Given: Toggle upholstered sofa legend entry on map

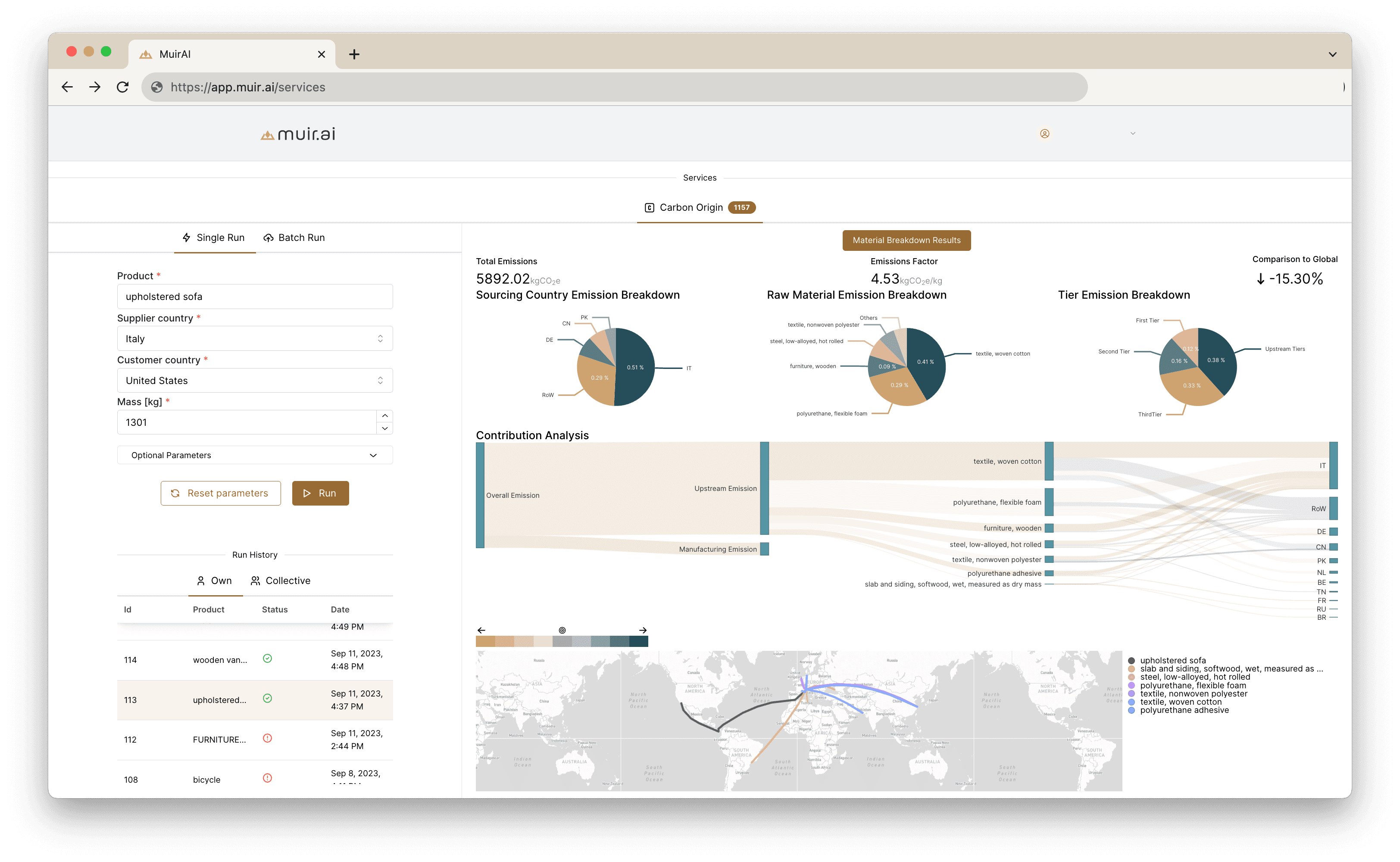Looking at the screenshot, I should pyautogui.click(x=1172, y=660).
